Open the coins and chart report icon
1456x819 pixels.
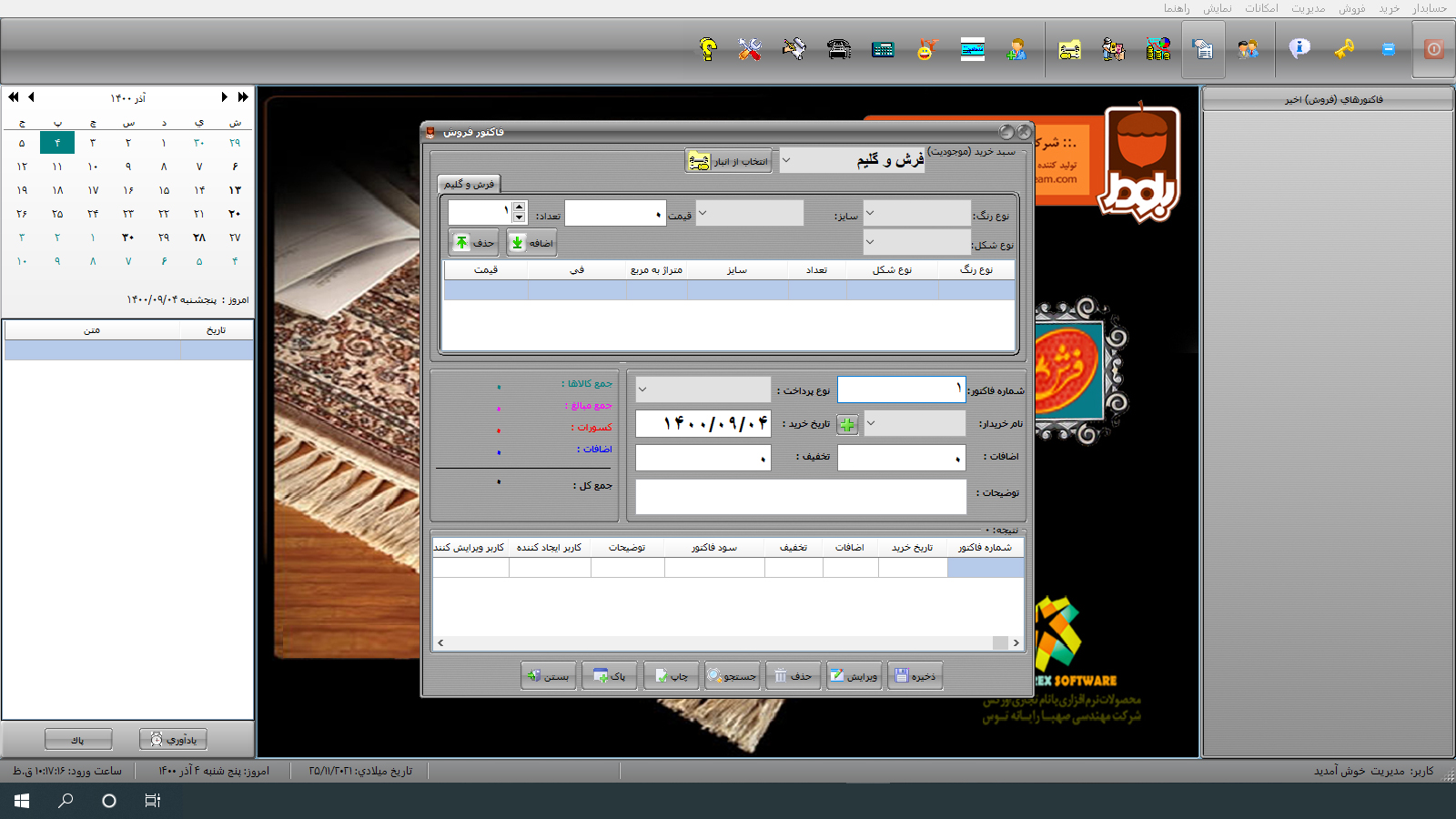(1158, 49)
